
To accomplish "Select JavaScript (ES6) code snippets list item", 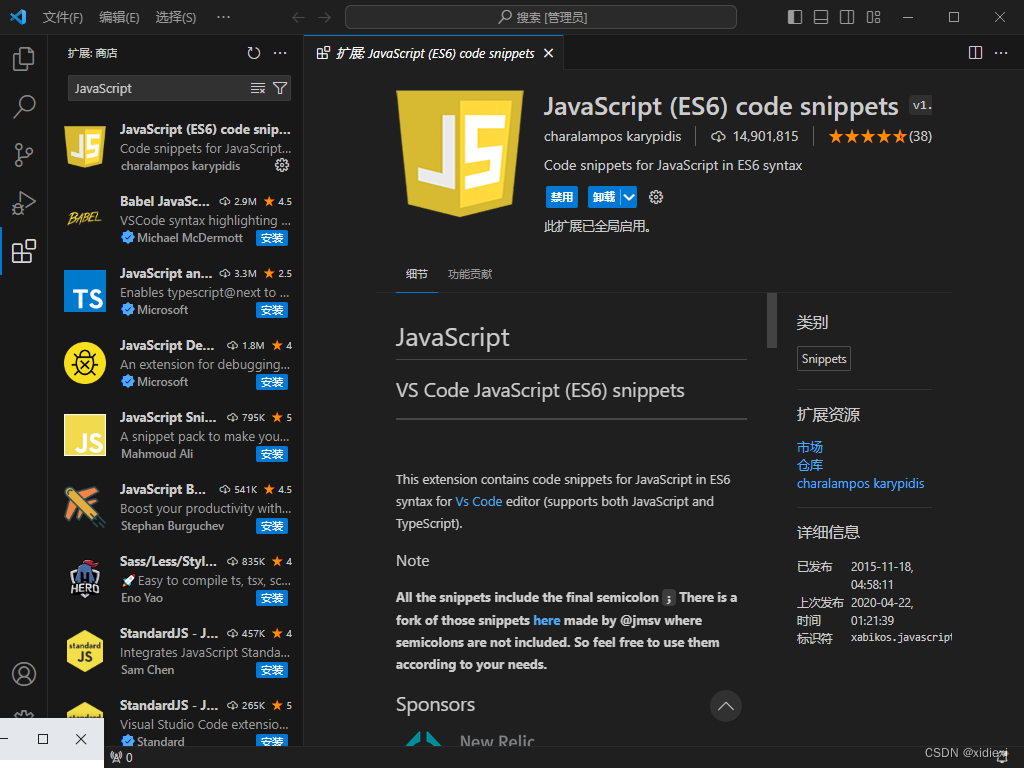I will pos(176,148).
